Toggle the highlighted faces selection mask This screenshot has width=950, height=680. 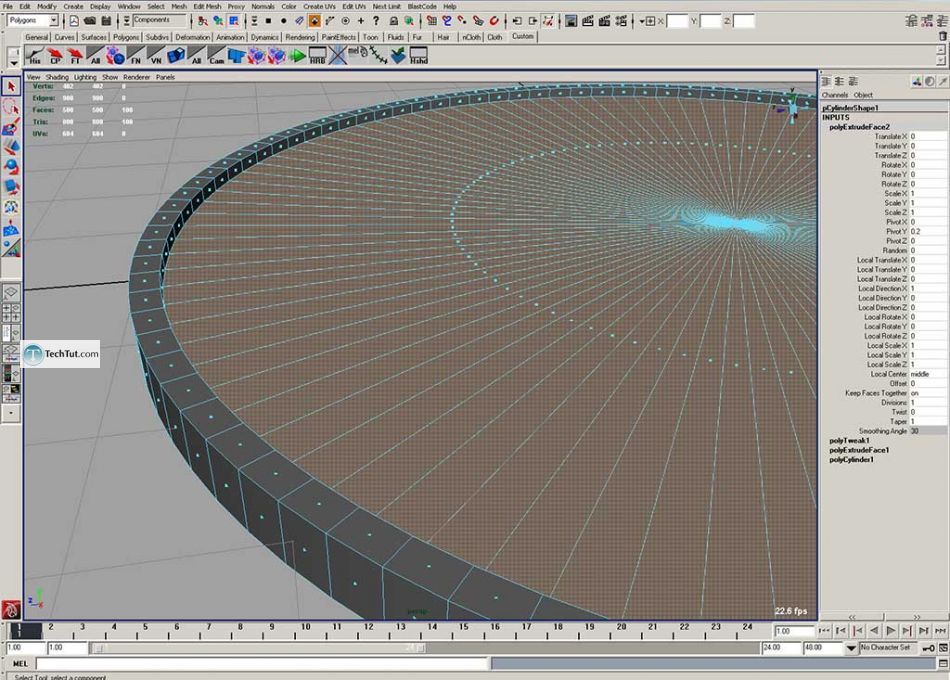tap(314, 21)
